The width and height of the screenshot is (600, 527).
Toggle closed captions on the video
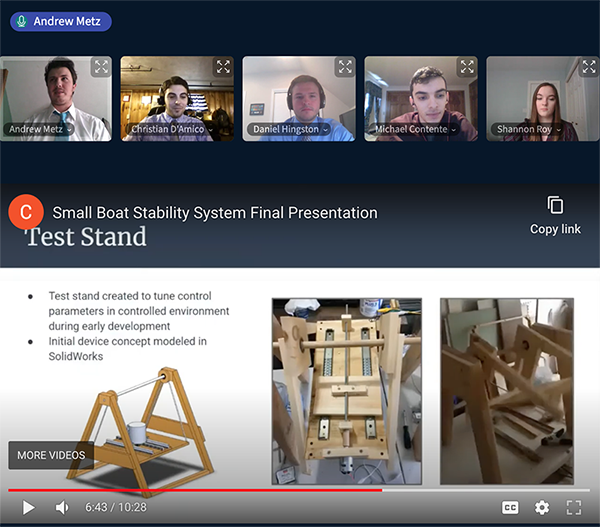click(510, 507)
